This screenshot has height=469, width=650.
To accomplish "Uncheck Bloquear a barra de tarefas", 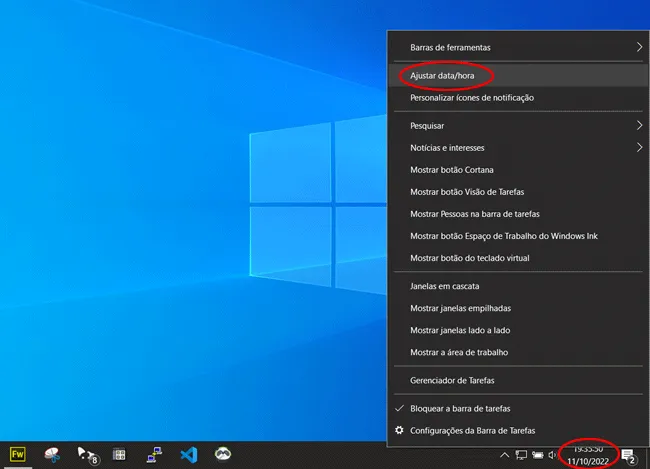I will (518, 408).
